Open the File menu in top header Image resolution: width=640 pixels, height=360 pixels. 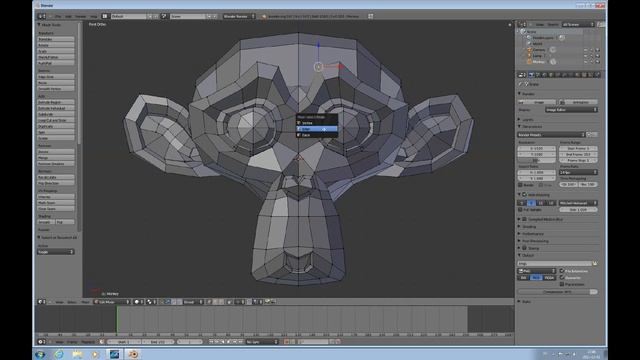58,16
